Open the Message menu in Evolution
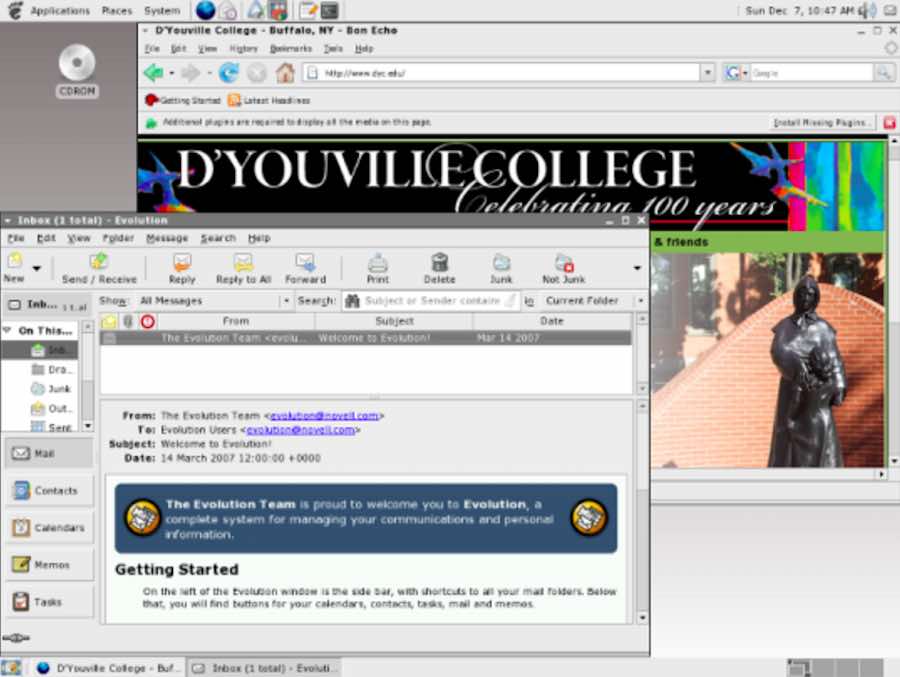Viewport: 900px width, 677px height. (167, 238)
